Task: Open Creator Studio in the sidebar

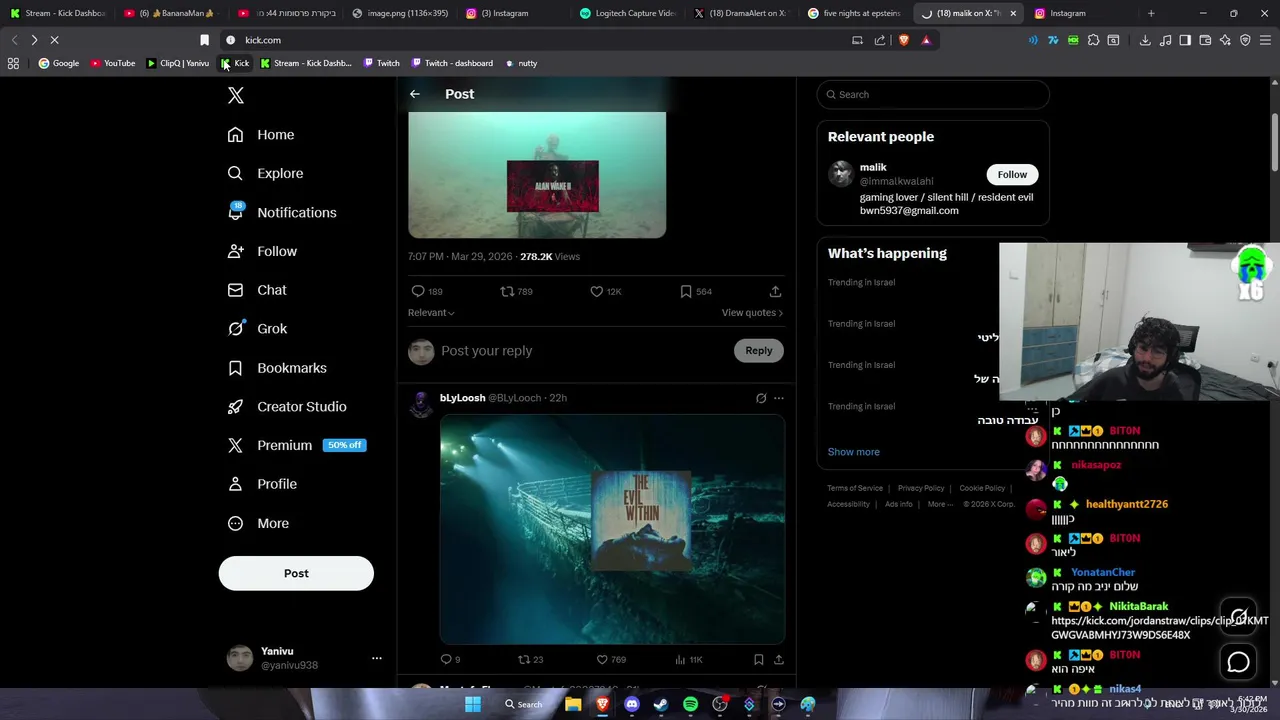Action: (287, 407)
